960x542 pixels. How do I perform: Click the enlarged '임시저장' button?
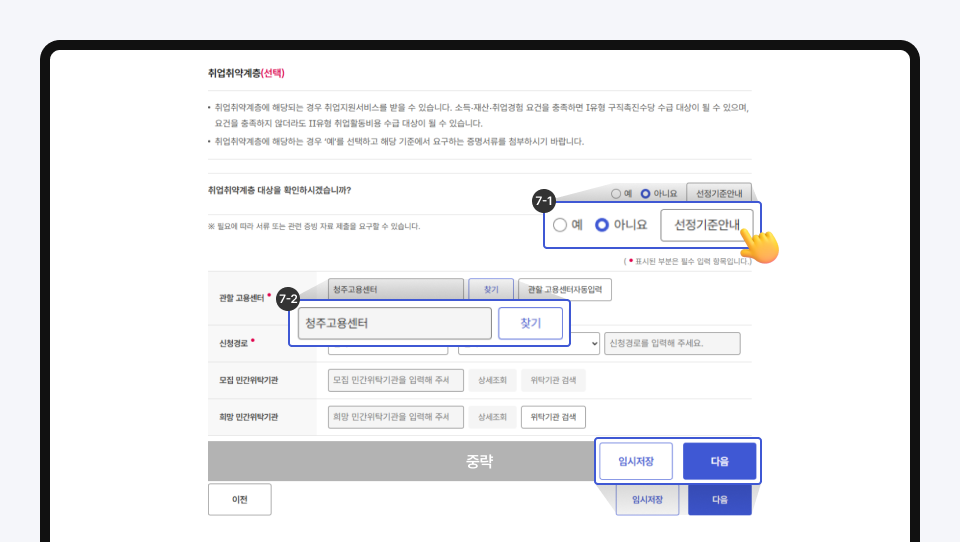pos(636,461)
